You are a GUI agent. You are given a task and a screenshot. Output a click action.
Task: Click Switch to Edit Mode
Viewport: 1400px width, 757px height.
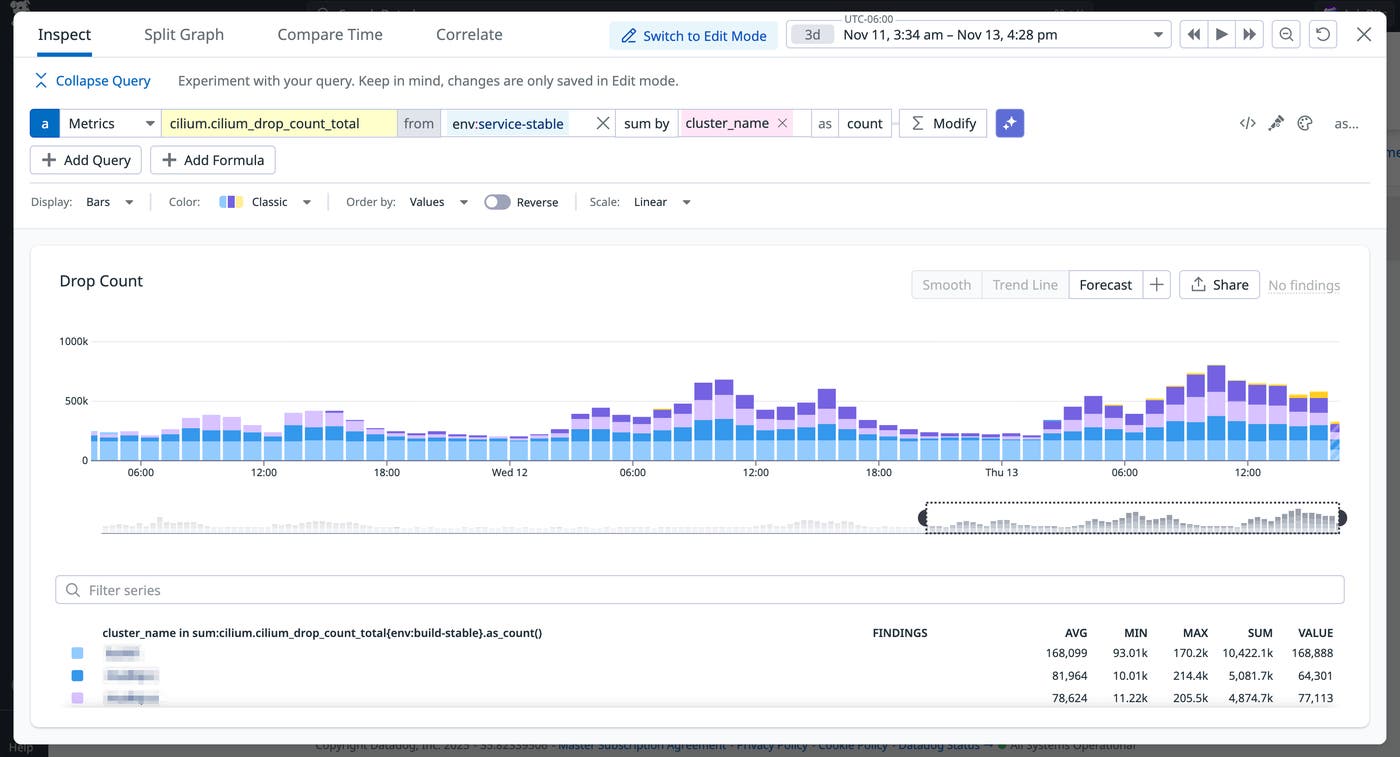[693, 35]
